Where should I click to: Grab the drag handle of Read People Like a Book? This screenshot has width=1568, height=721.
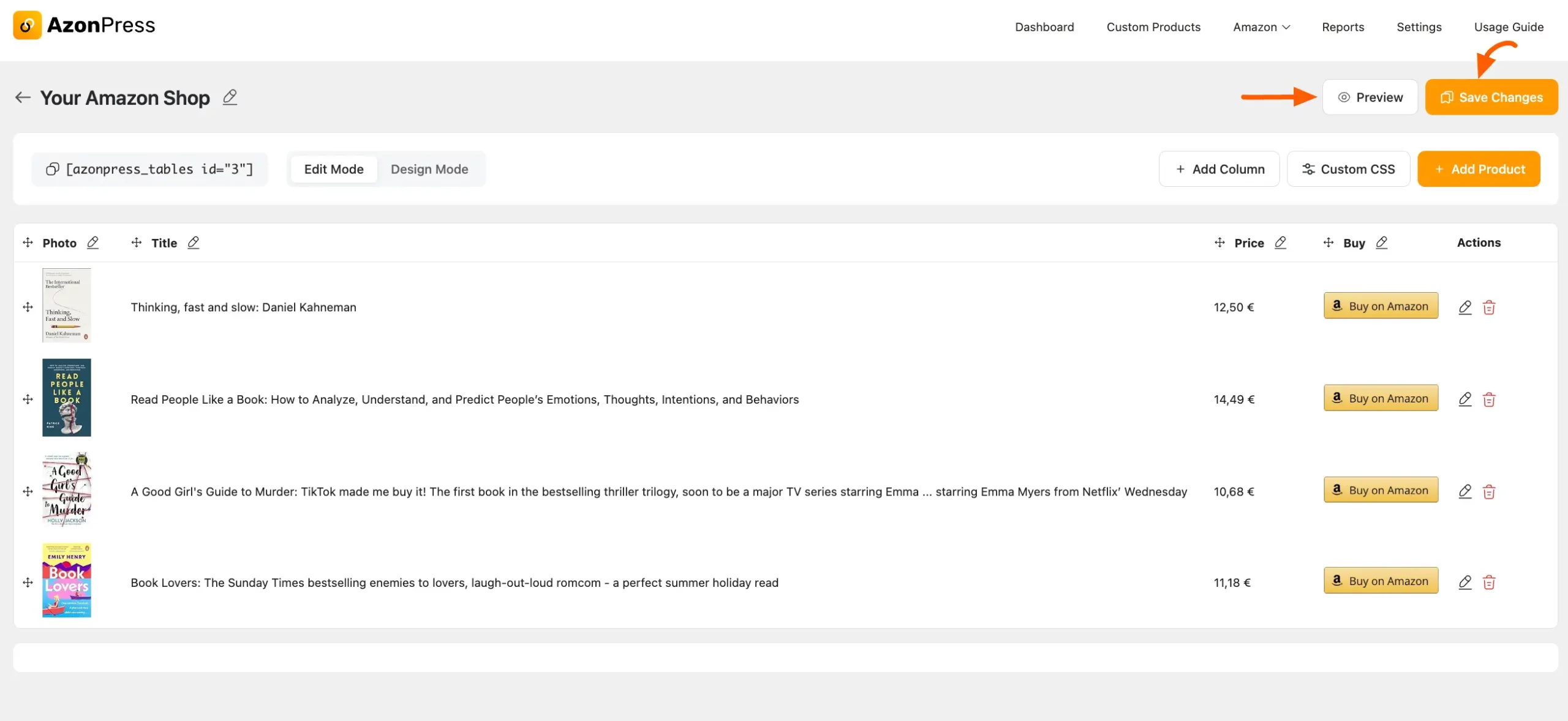point(28,399)
